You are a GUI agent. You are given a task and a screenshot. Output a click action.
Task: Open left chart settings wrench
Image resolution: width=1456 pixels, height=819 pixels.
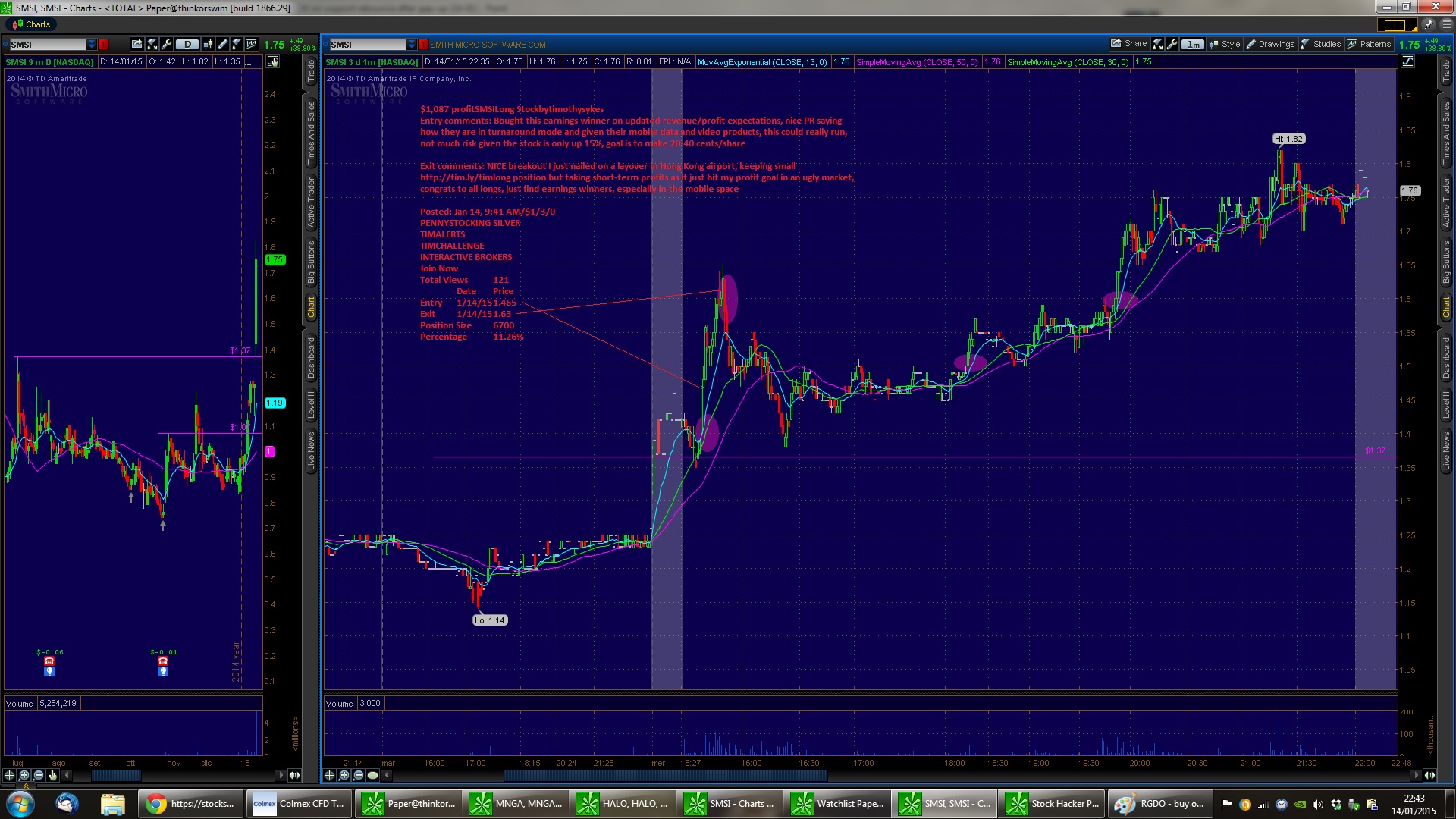pyautogui.click(x=166, y=44)
